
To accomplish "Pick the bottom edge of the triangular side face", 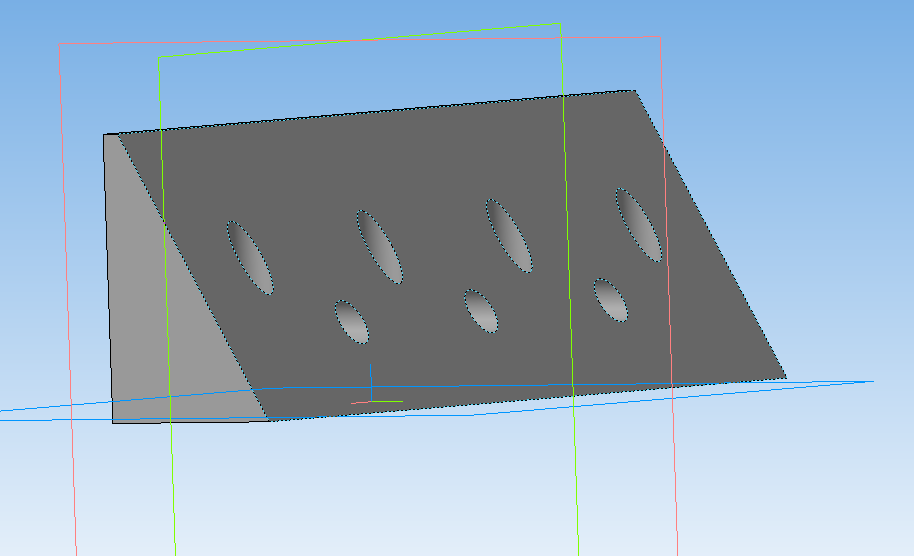I will 190,421.
